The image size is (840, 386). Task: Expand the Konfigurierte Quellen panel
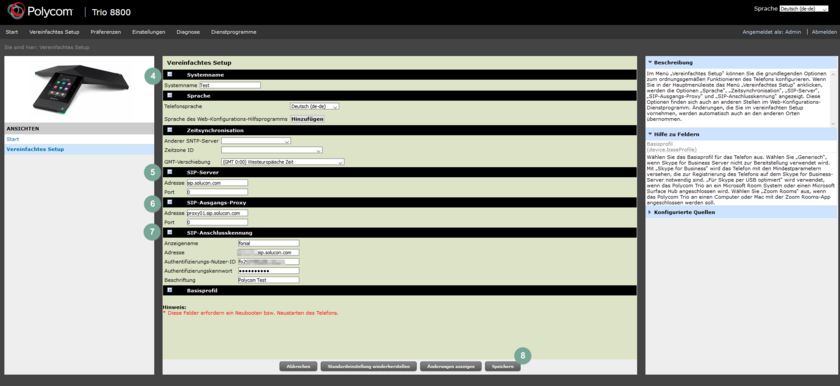click(x=650, y=213)
